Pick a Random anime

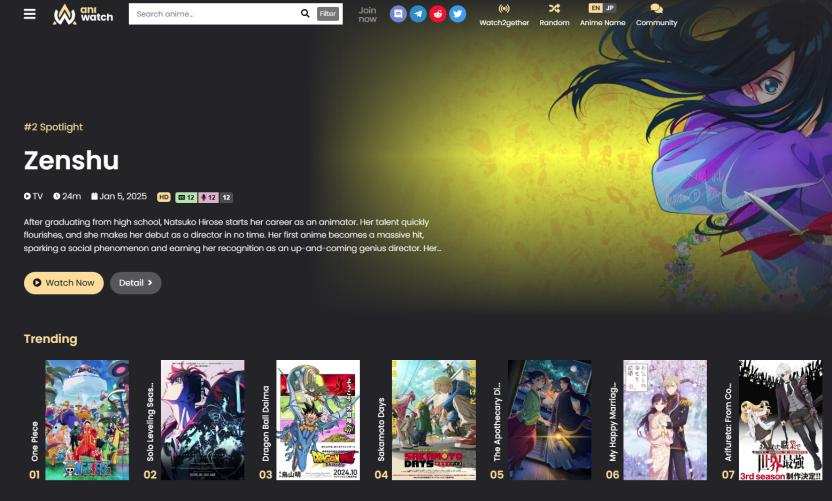554,14
